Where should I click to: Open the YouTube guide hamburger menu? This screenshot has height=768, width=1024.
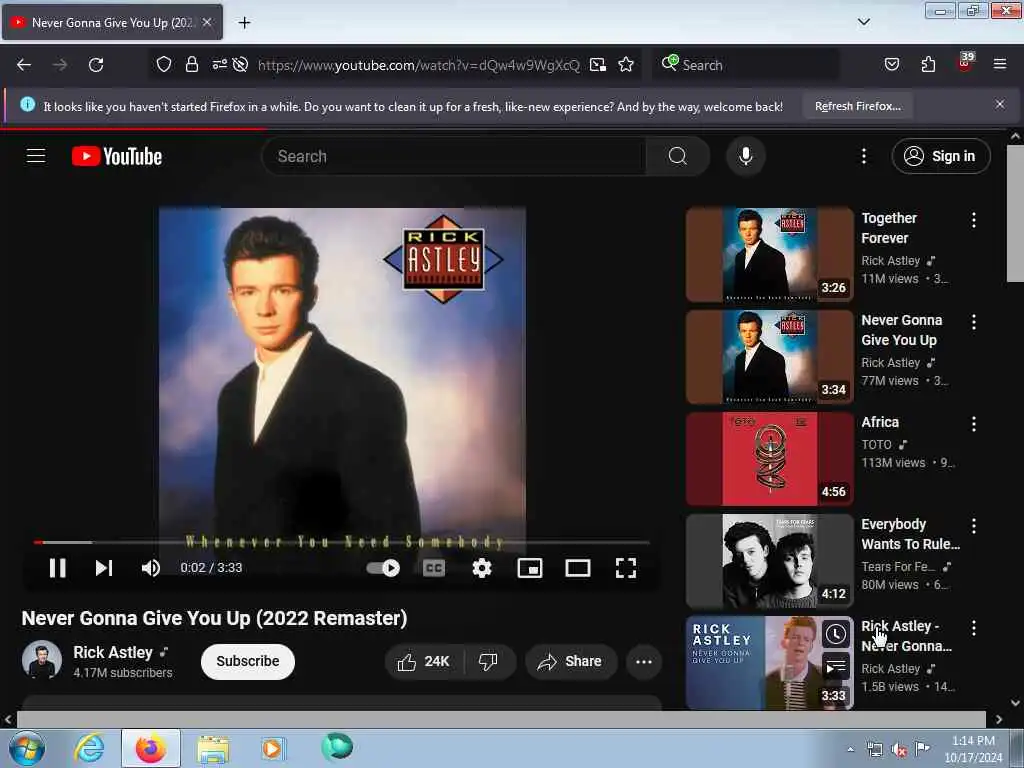click(36, 156)
